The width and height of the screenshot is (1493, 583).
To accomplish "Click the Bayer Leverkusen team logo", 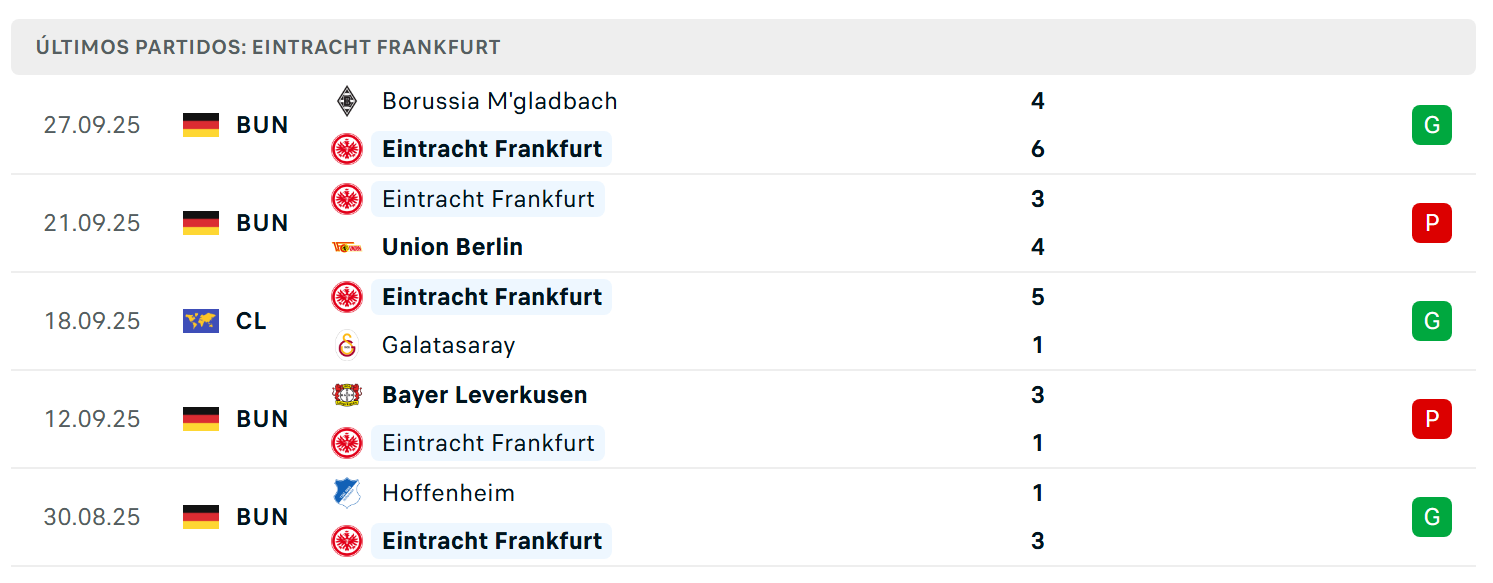I will (347, 395).
